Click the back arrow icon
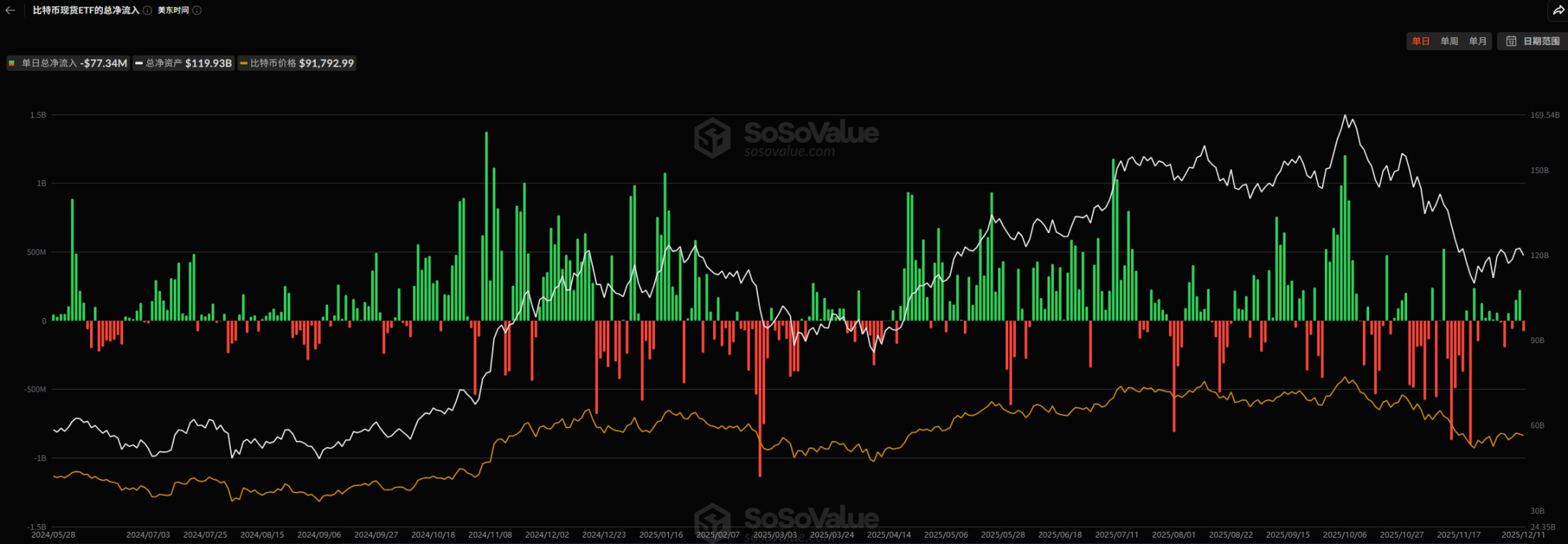Screen dimensions: 1568x544 10,11
